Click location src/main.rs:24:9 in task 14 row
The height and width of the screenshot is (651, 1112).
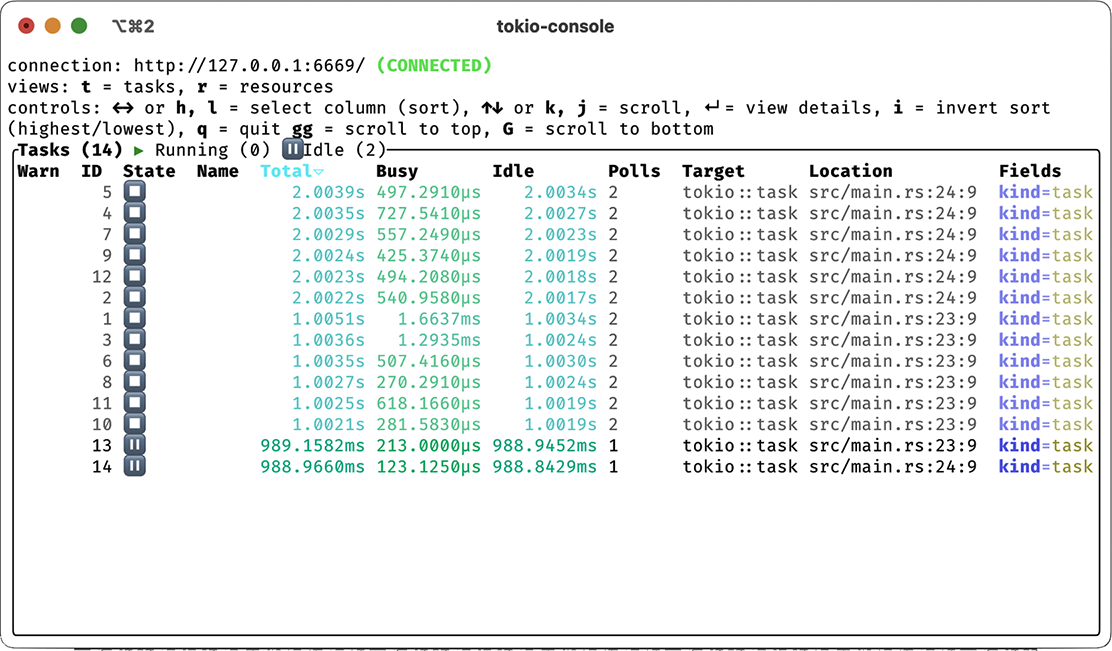point(893,467)
